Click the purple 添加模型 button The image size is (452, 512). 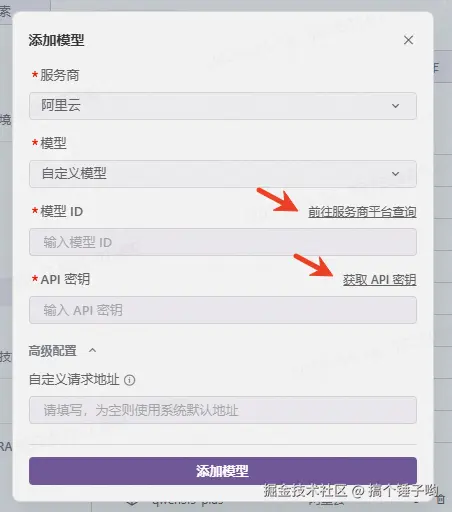223,471
